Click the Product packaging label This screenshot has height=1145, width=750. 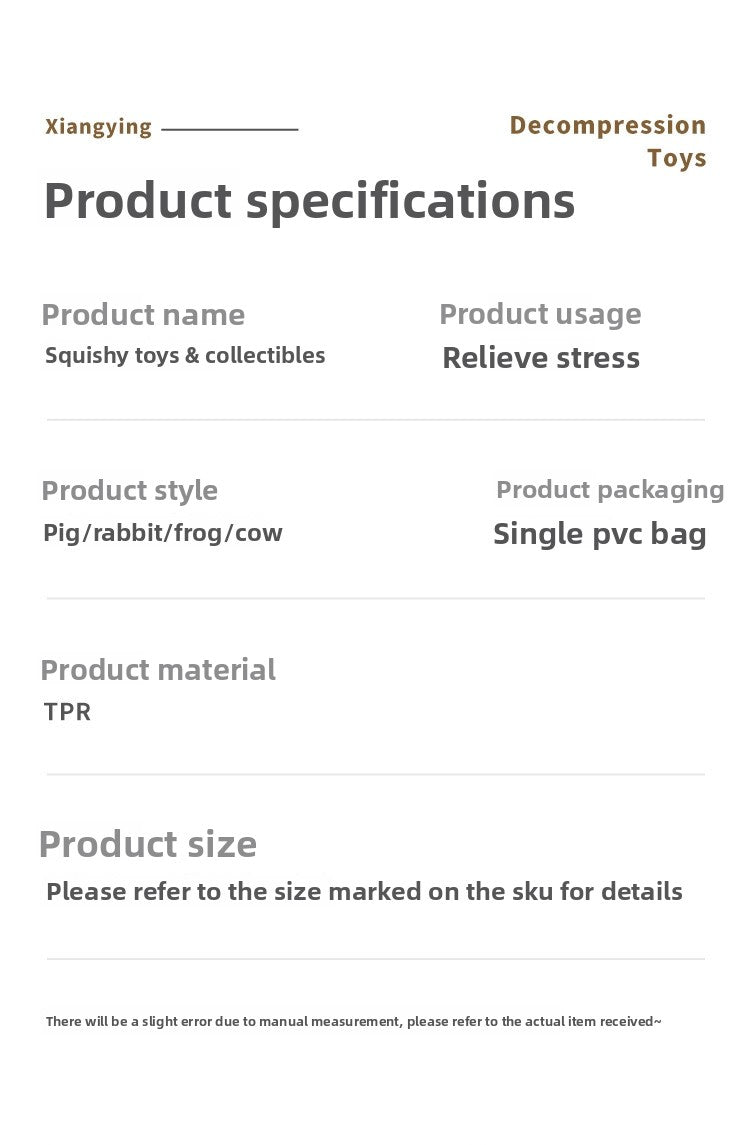click(610, 489)
